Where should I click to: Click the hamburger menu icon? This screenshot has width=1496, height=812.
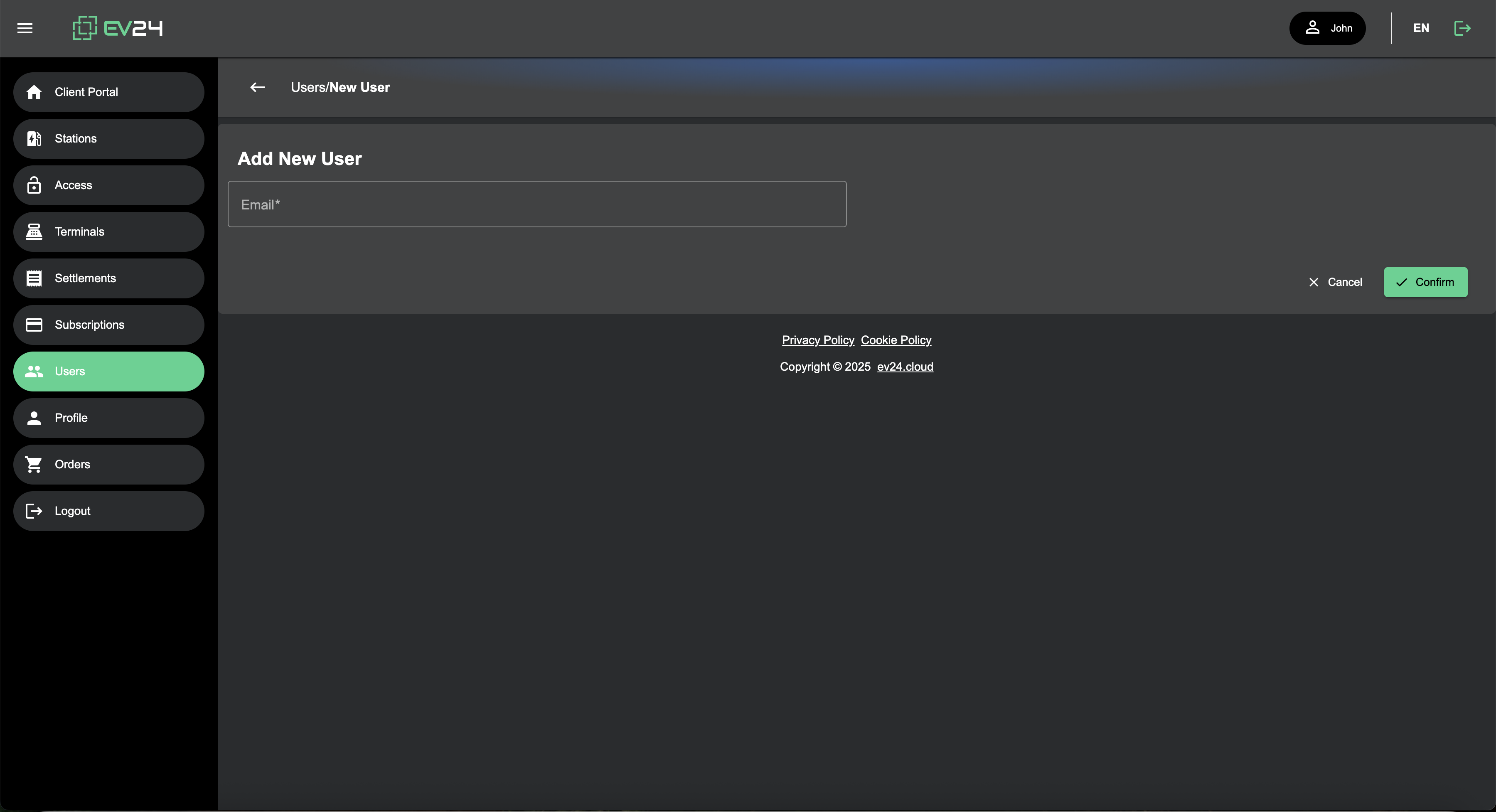[25, 28]
